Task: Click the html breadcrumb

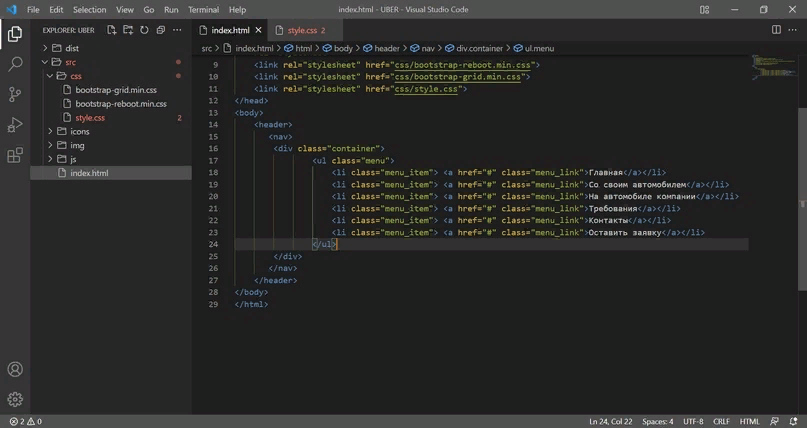Action: 304,48
